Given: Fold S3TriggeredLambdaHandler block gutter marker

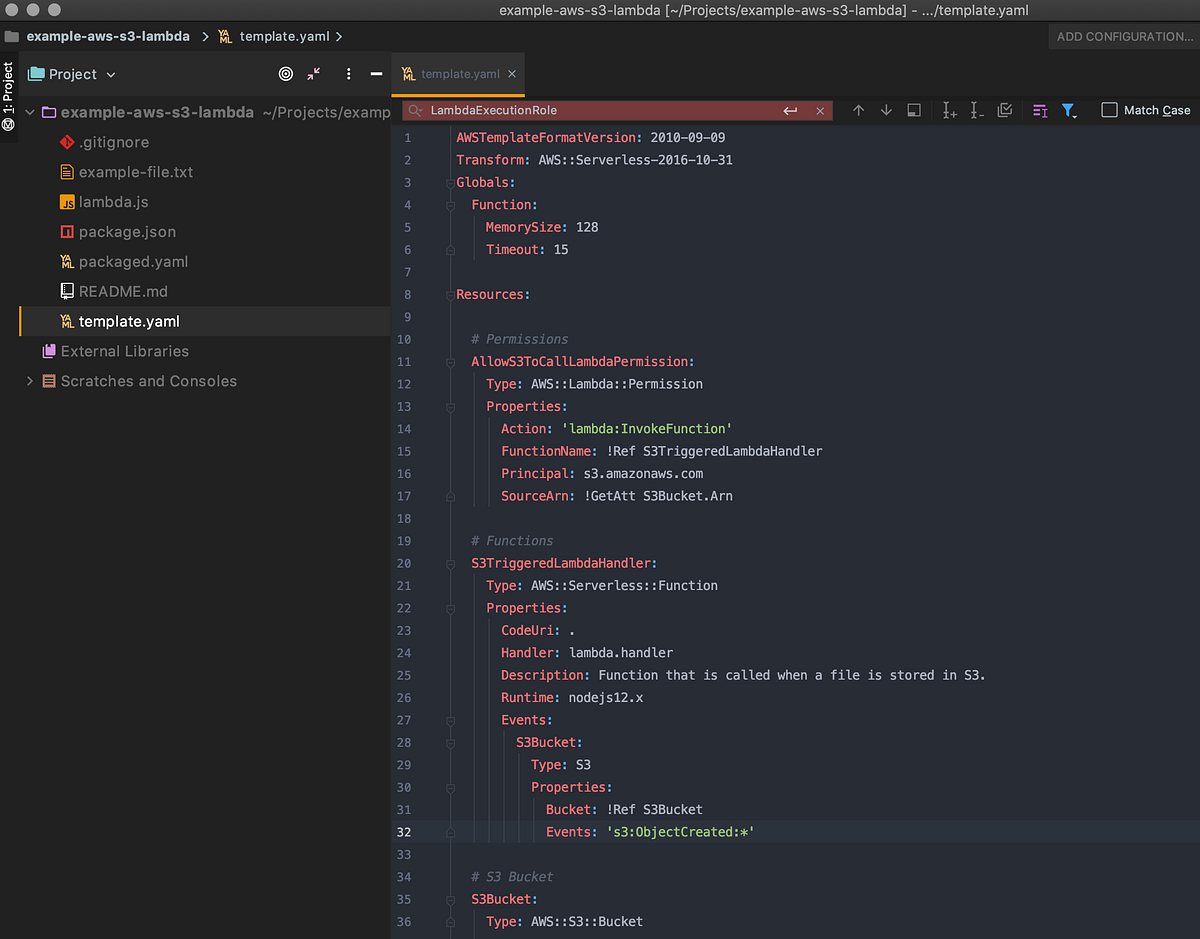Looking at the screenshot, I should [449, 563].
